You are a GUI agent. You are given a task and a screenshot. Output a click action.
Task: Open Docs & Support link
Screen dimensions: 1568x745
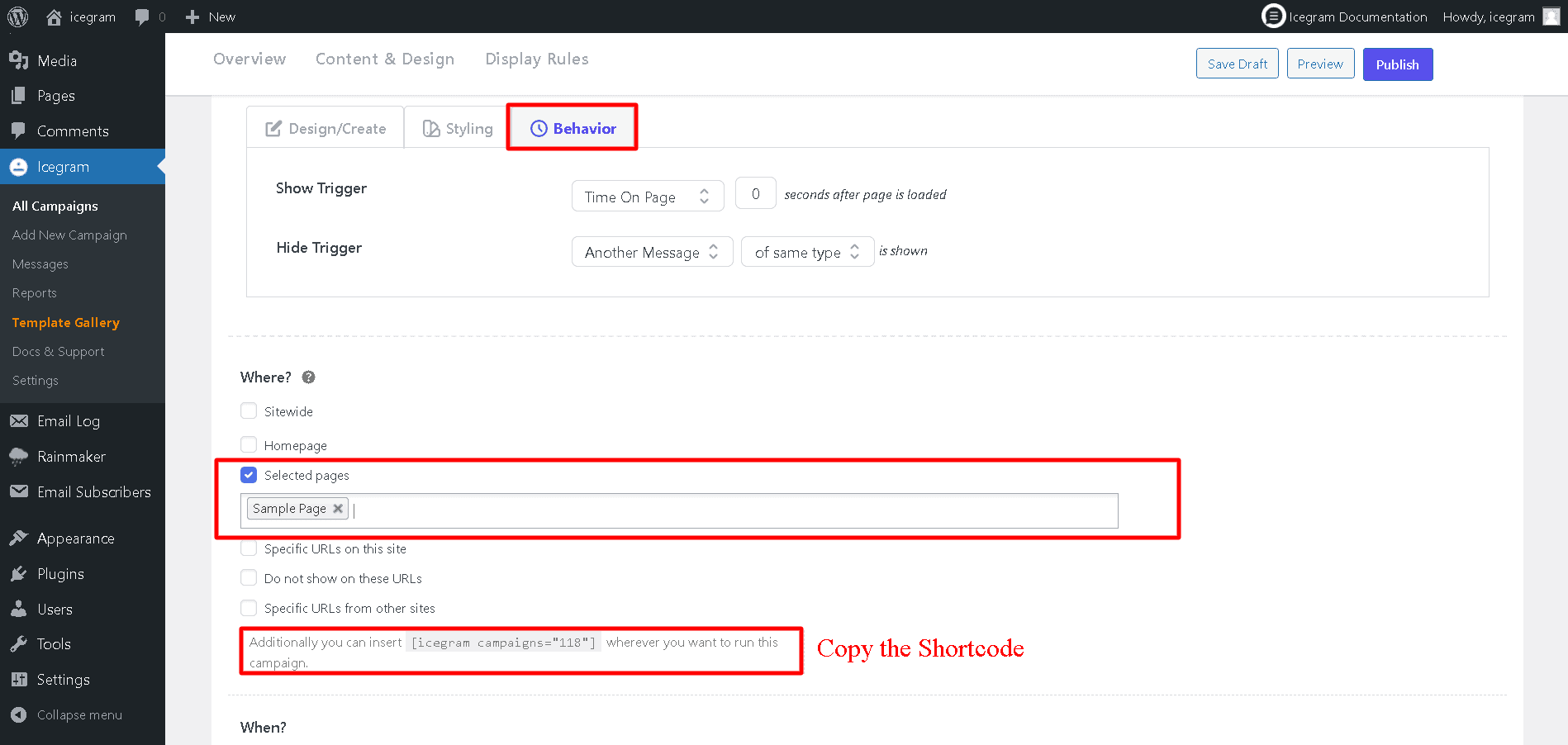tap(59, 351)
